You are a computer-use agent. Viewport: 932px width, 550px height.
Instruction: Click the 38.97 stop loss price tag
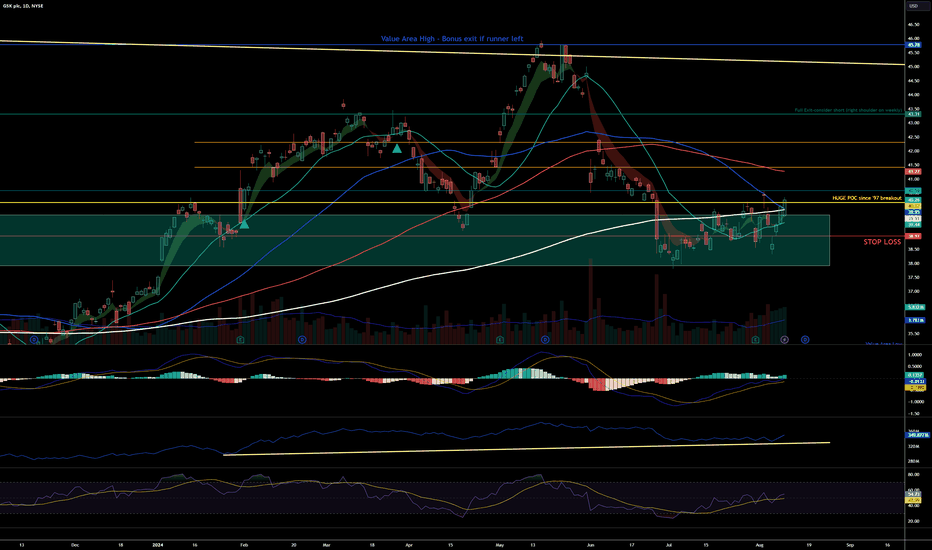click(913, 236)
